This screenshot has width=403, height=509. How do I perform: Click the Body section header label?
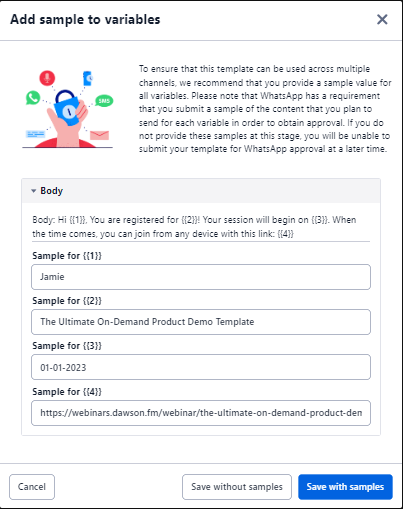click(51, 191)
